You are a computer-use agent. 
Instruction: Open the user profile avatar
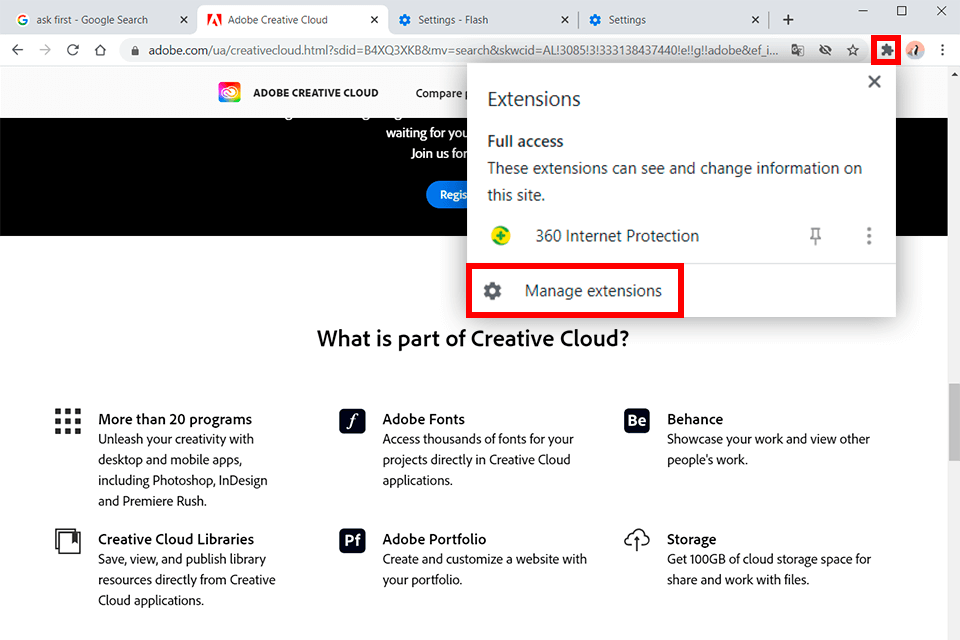tap(915, 50)
